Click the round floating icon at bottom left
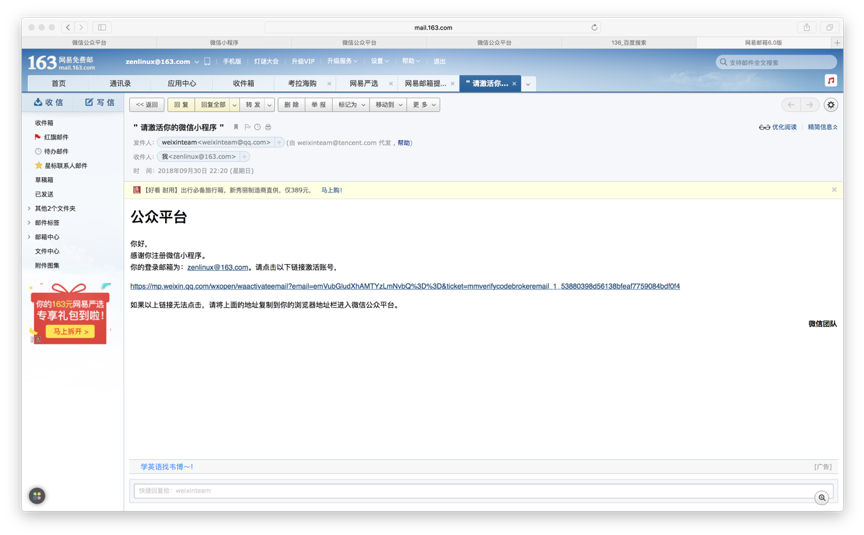Viewport: 864px width, 535px height. pyautogui.click(x=37, y=496)
